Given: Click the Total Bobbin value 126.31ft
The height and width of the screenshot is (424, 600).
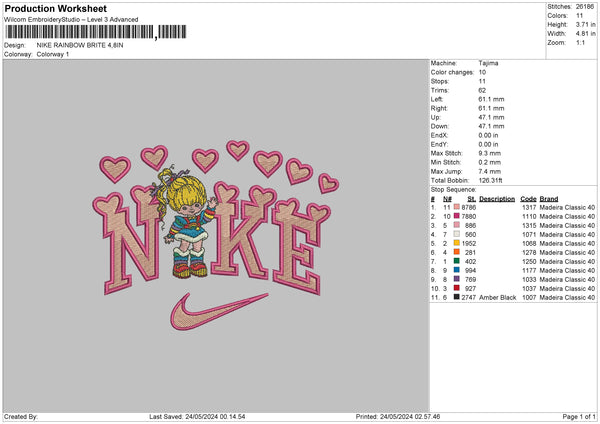Looking at the screenshot, I should (490, 180).
